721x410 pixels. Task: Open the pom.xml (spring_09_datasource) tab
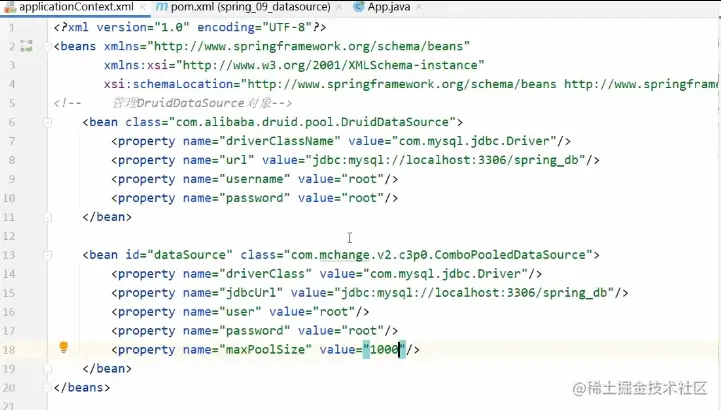pyautogui.click(x=251, y=7)
